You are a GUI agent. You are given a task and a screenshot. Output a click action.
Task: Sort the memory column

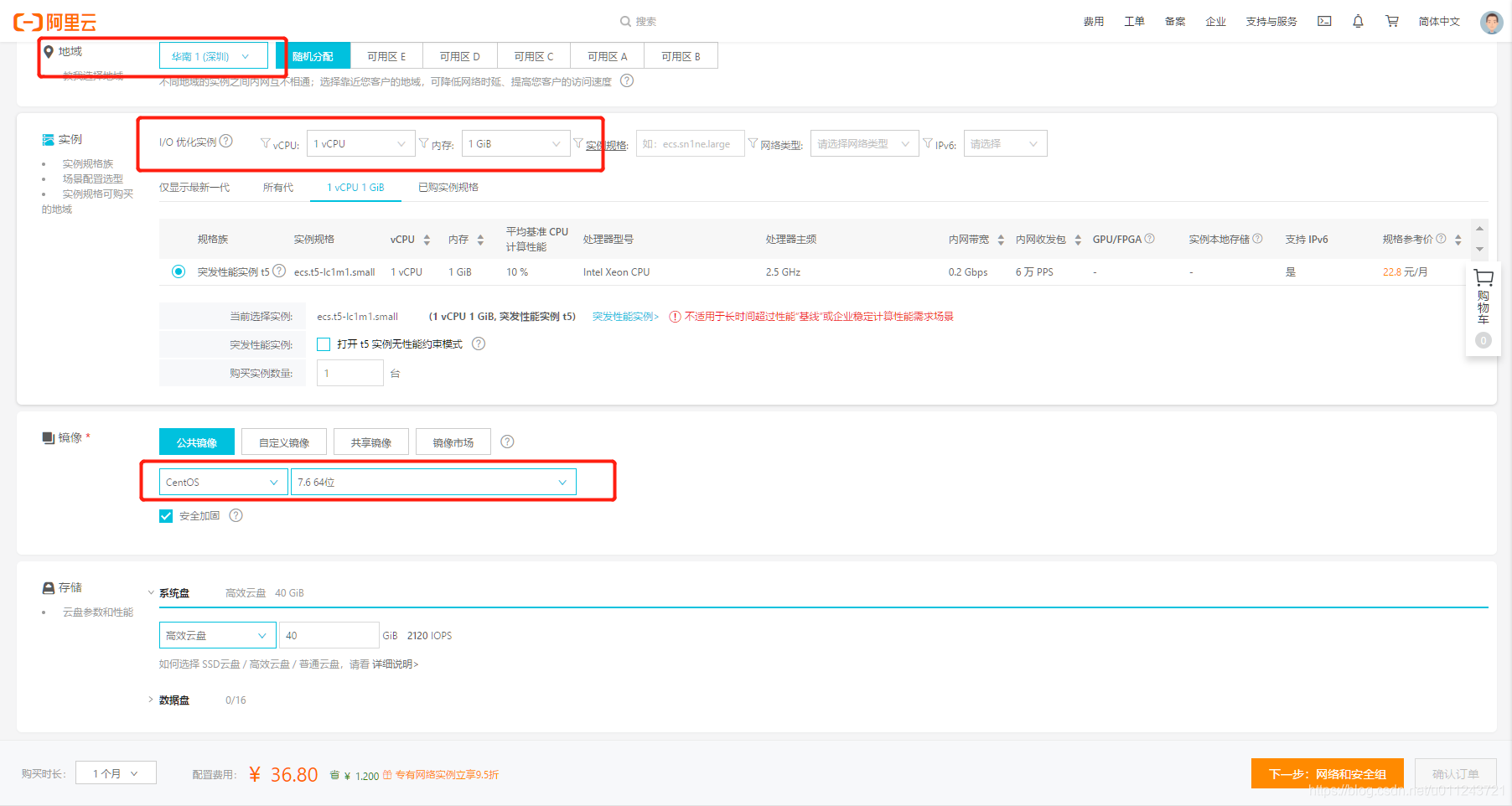[480, 240]
